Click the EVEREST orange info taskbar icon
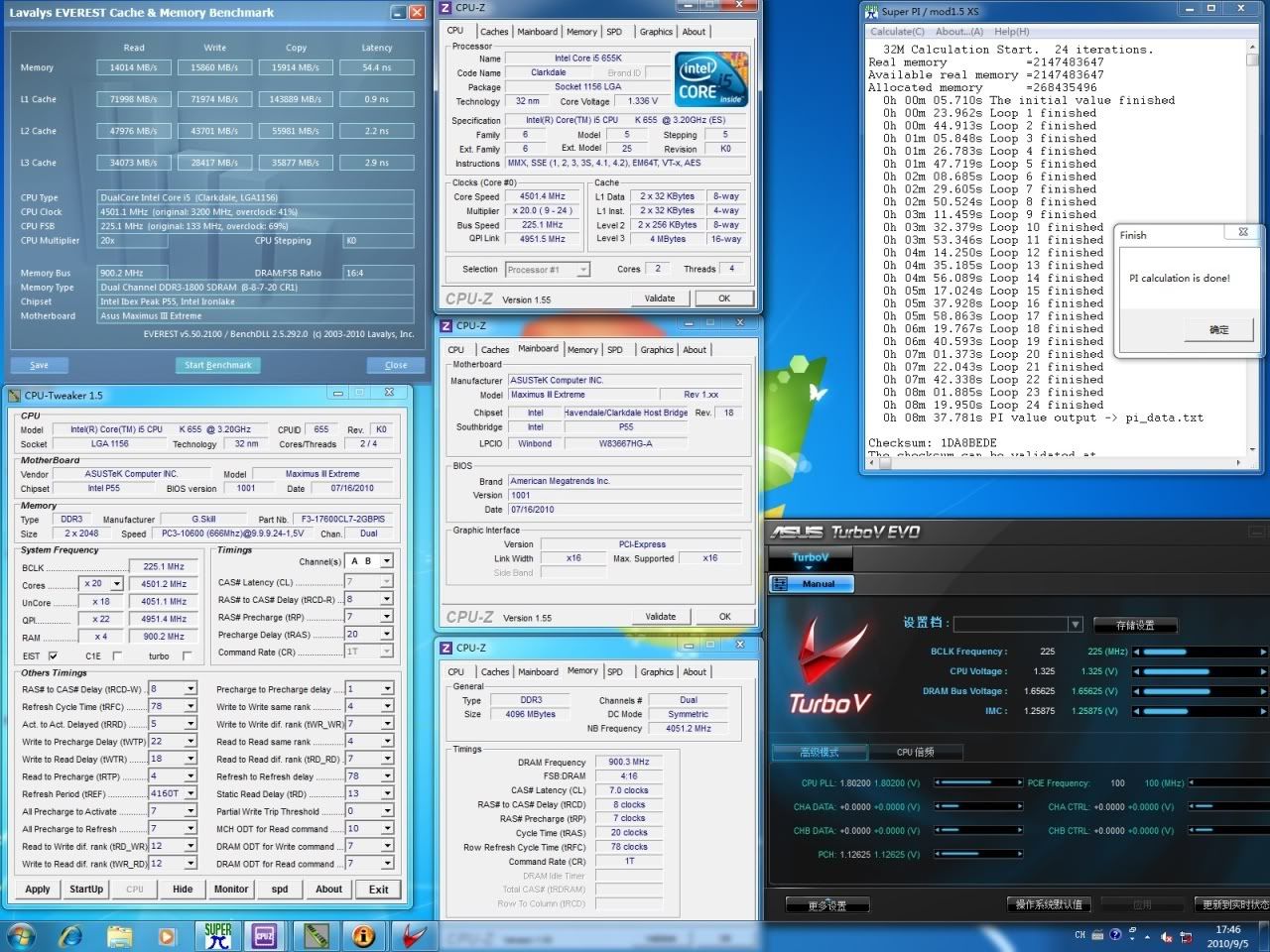This screenshot has width=1270, height=952. [x=364, y=935]
